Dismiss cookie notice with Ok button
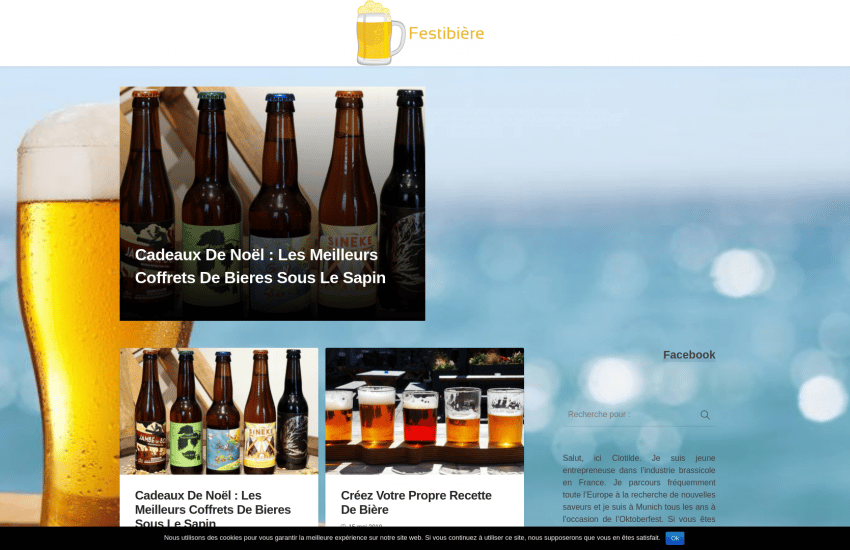This screenshot has height=550, width=850. point(675,538)
